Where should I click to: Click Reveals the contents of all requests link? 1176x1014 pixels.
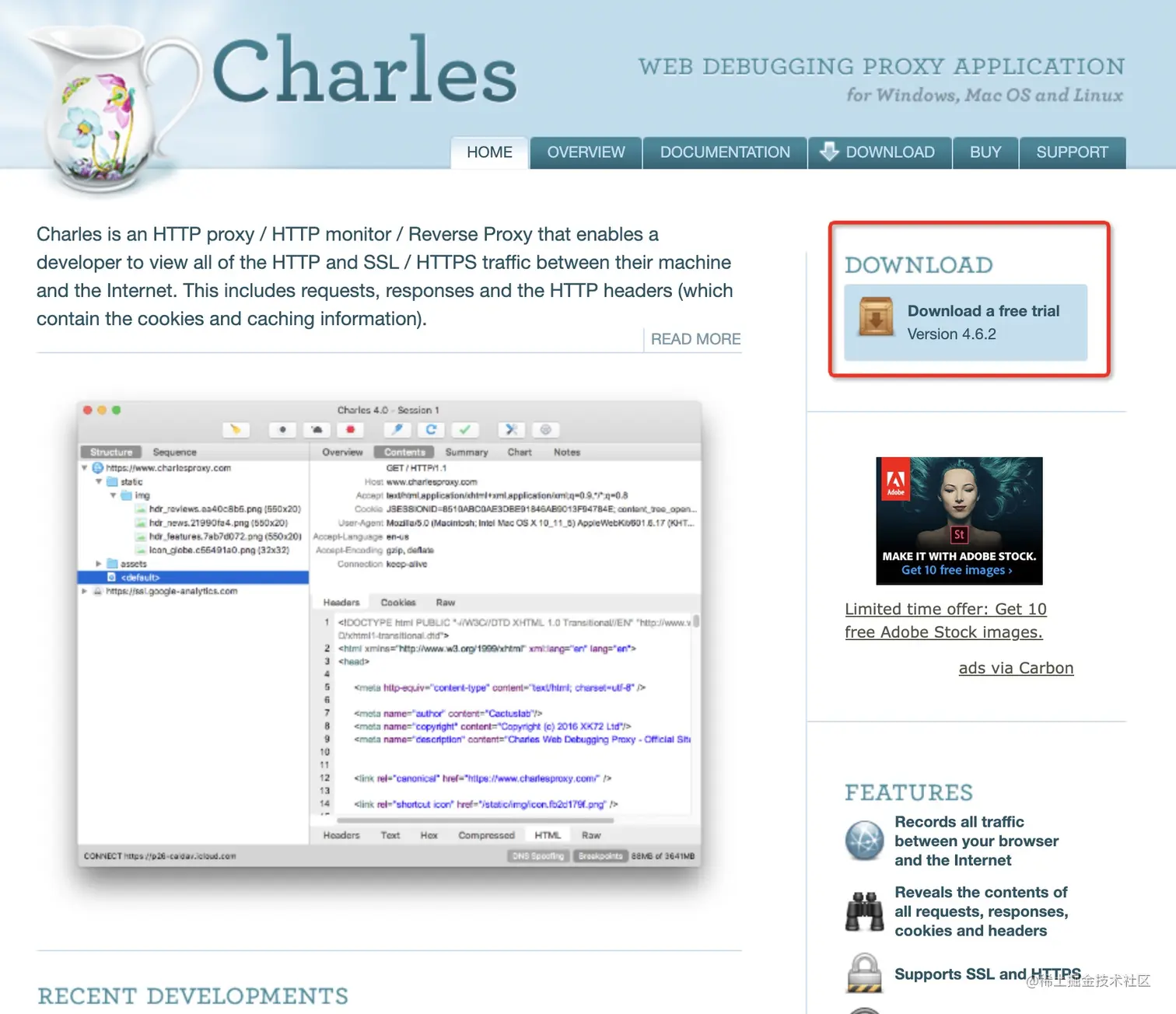(x=982, y=911)
